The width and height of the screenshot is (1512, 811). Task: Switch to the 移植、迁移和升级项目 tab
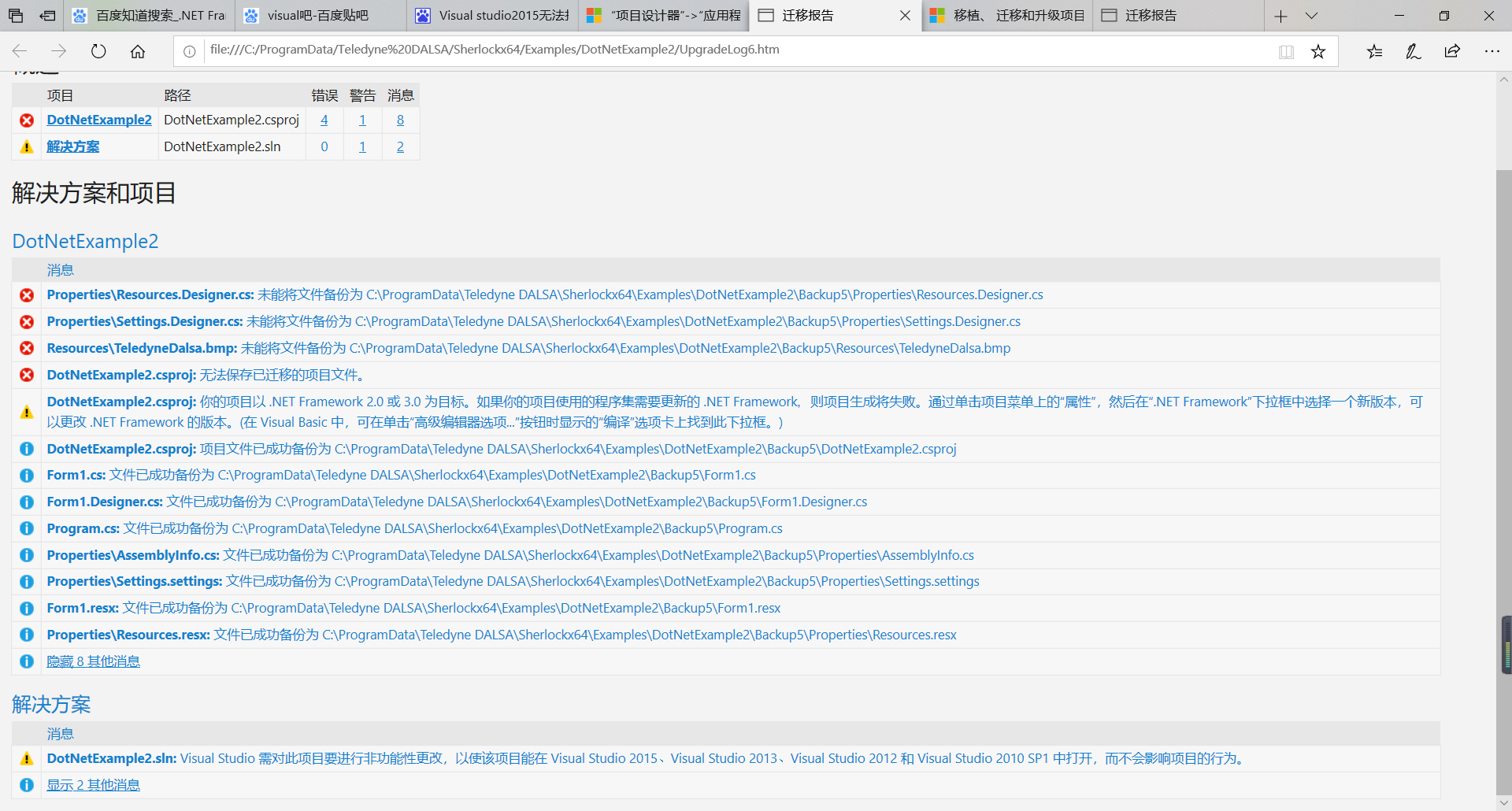pyautogui.click(x=1007, y=16)
